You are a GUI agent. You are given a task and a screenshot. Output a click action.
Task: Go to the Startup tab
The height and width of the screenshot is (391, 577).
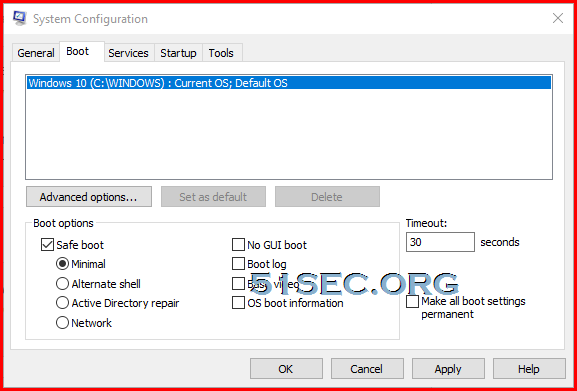click(x=178, y=53)
